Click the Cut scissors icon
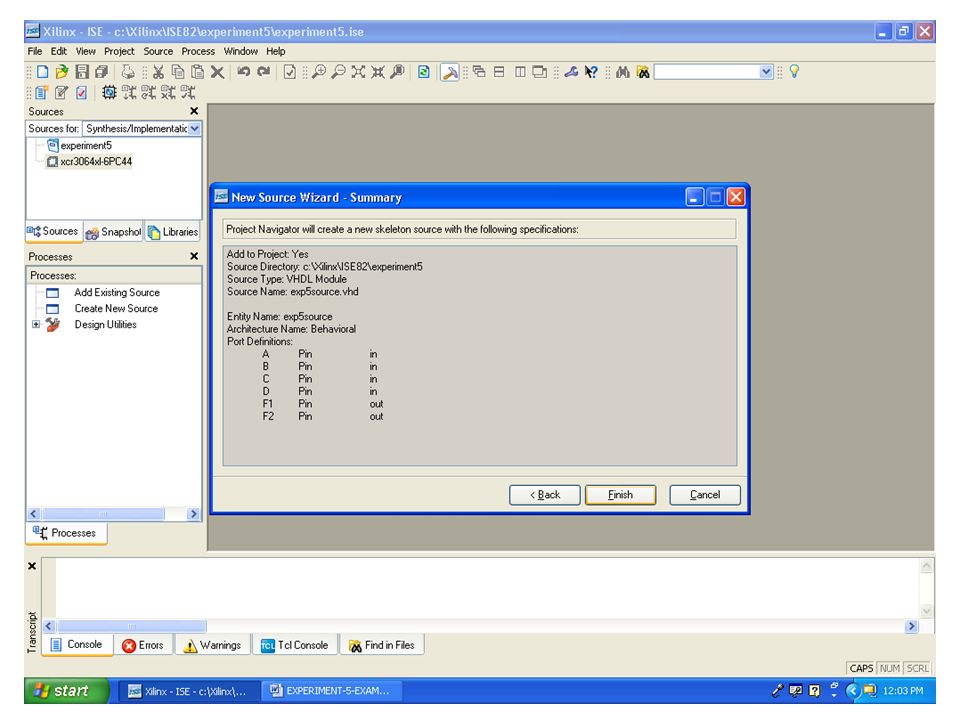Image resolution: width=960 pixels, height=720 pixels. click(159, 72)
